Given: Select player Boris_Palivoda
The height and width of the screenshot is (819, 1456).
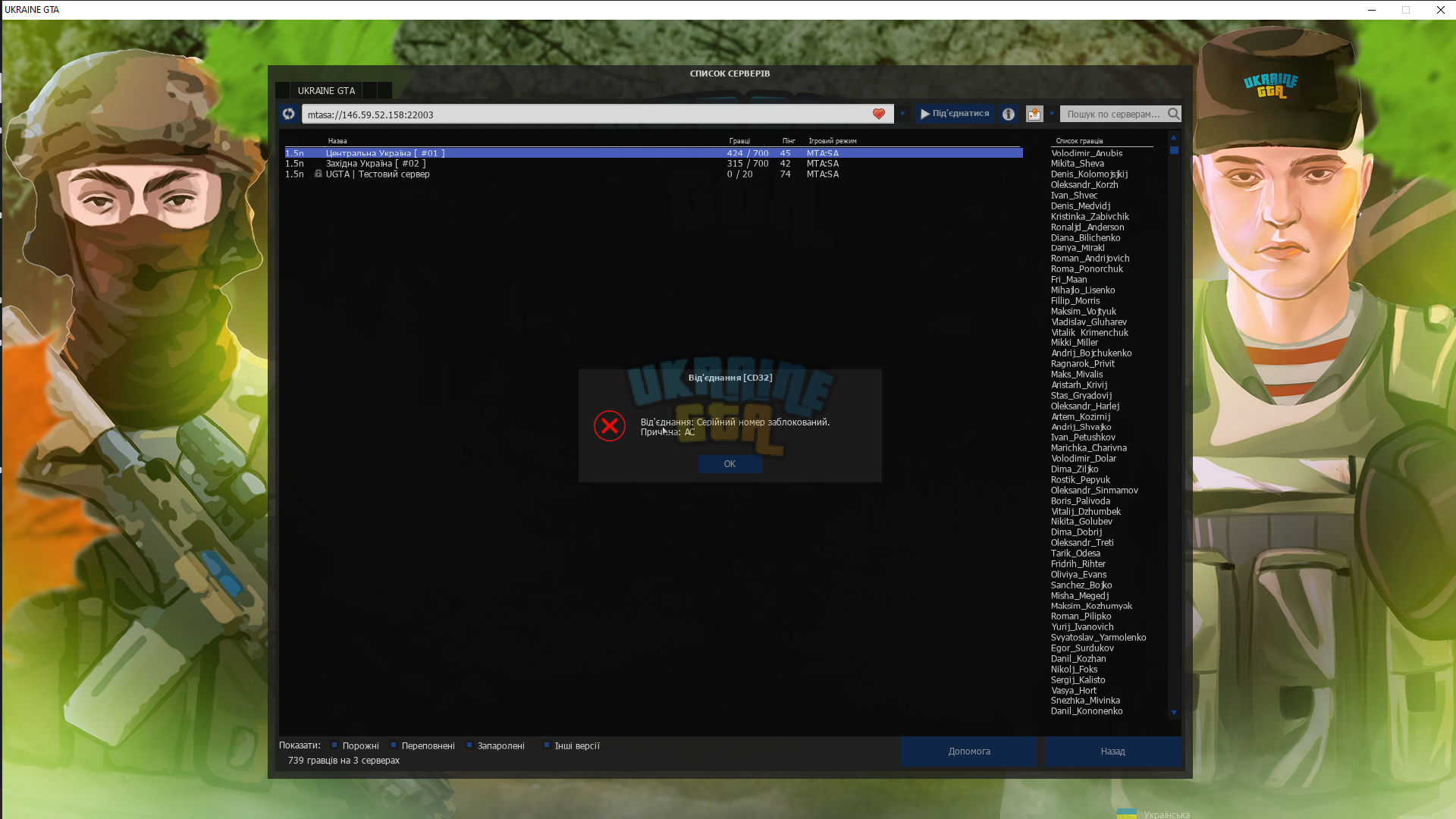Looking at the screenshot, I should click(x=1080, y=501).
